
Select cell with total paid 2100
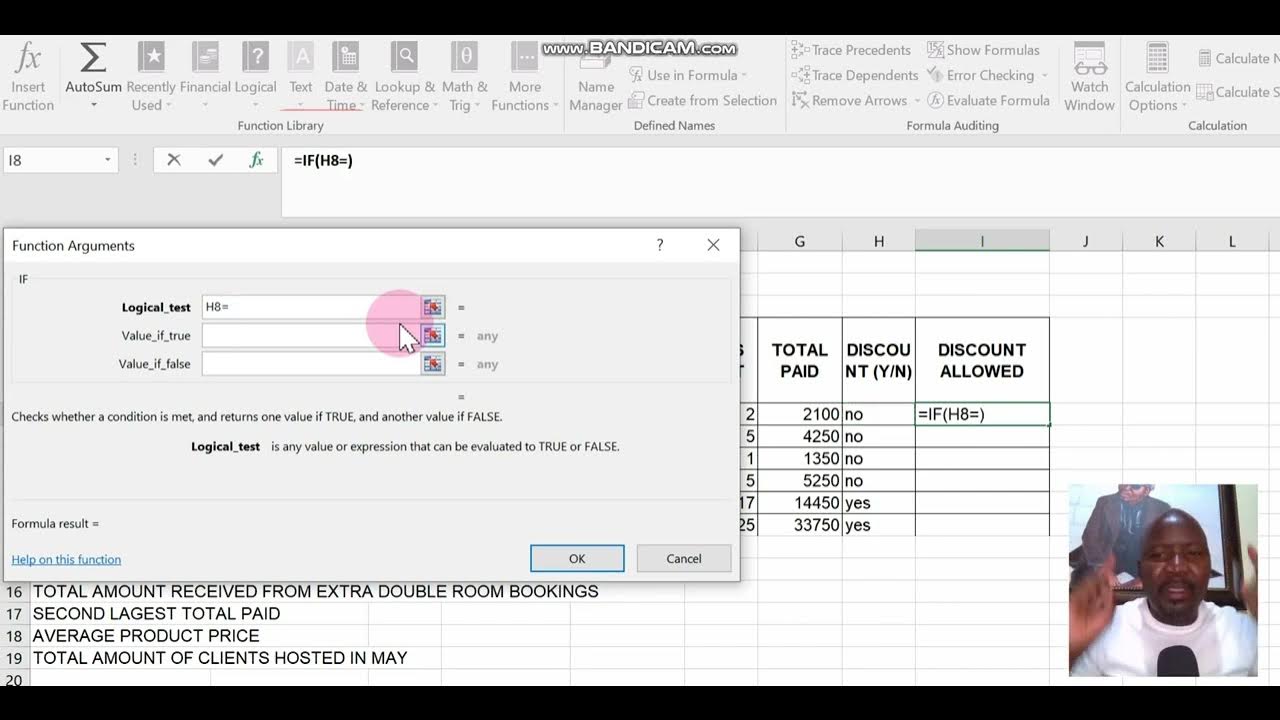(799, 414)
